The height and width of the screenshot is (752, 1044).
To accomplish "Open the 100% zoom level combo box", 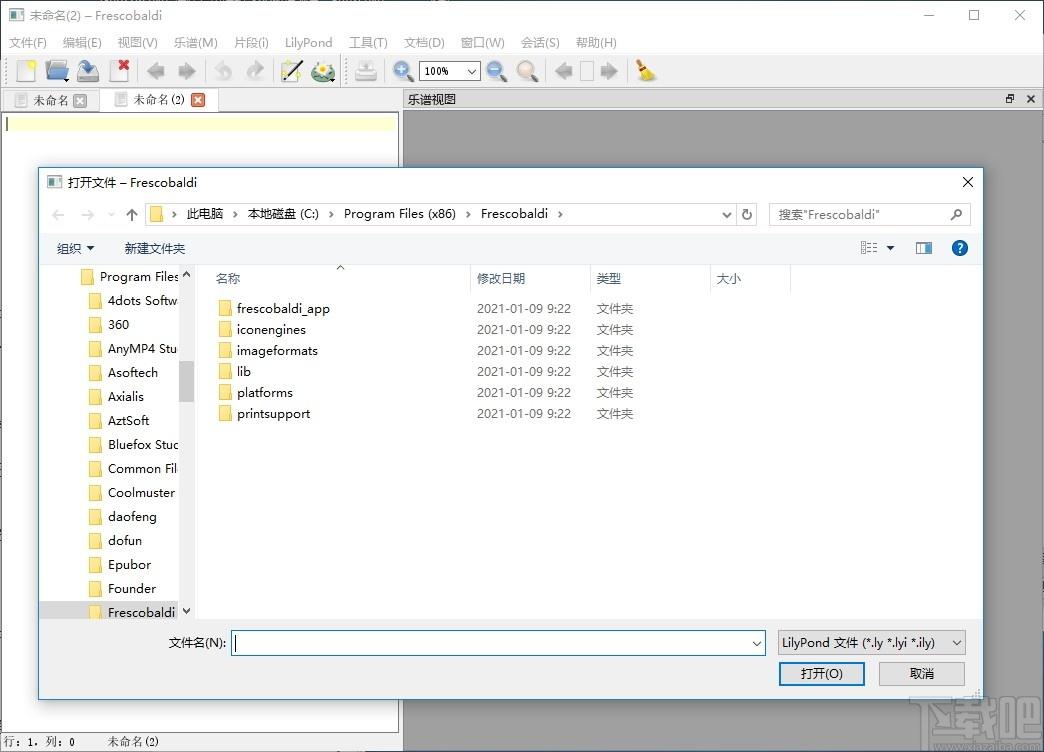I will [449, 71].
